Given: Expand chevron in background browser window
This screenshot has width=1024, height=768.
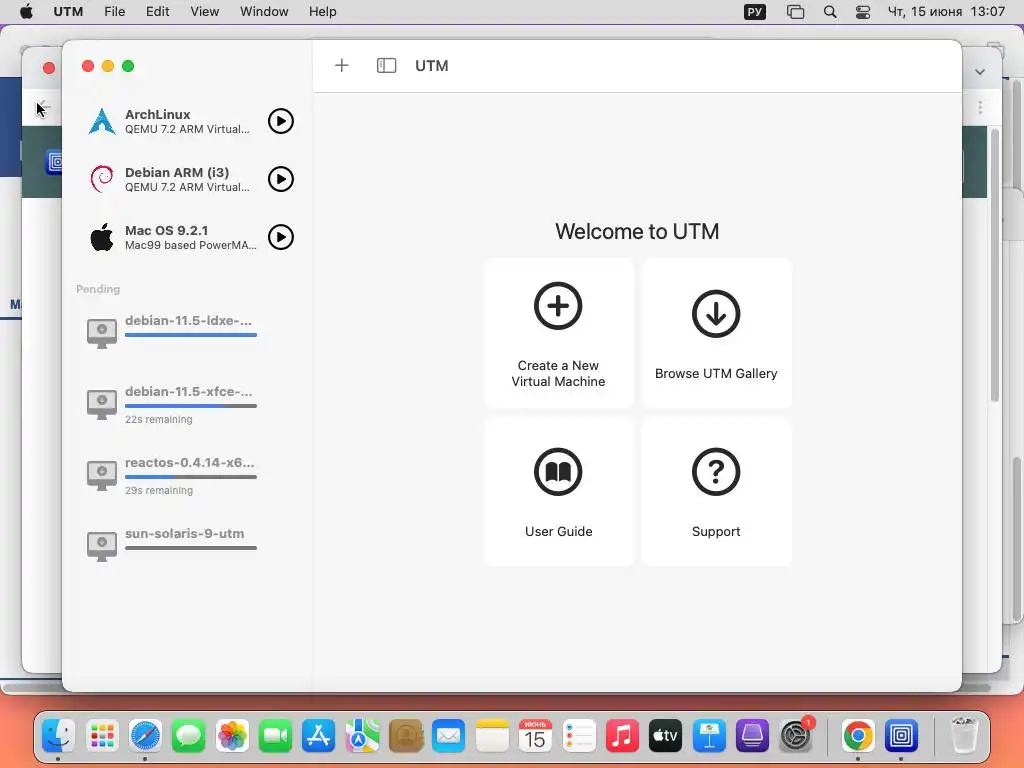Looking at the screenshot, I should [980, 72].
